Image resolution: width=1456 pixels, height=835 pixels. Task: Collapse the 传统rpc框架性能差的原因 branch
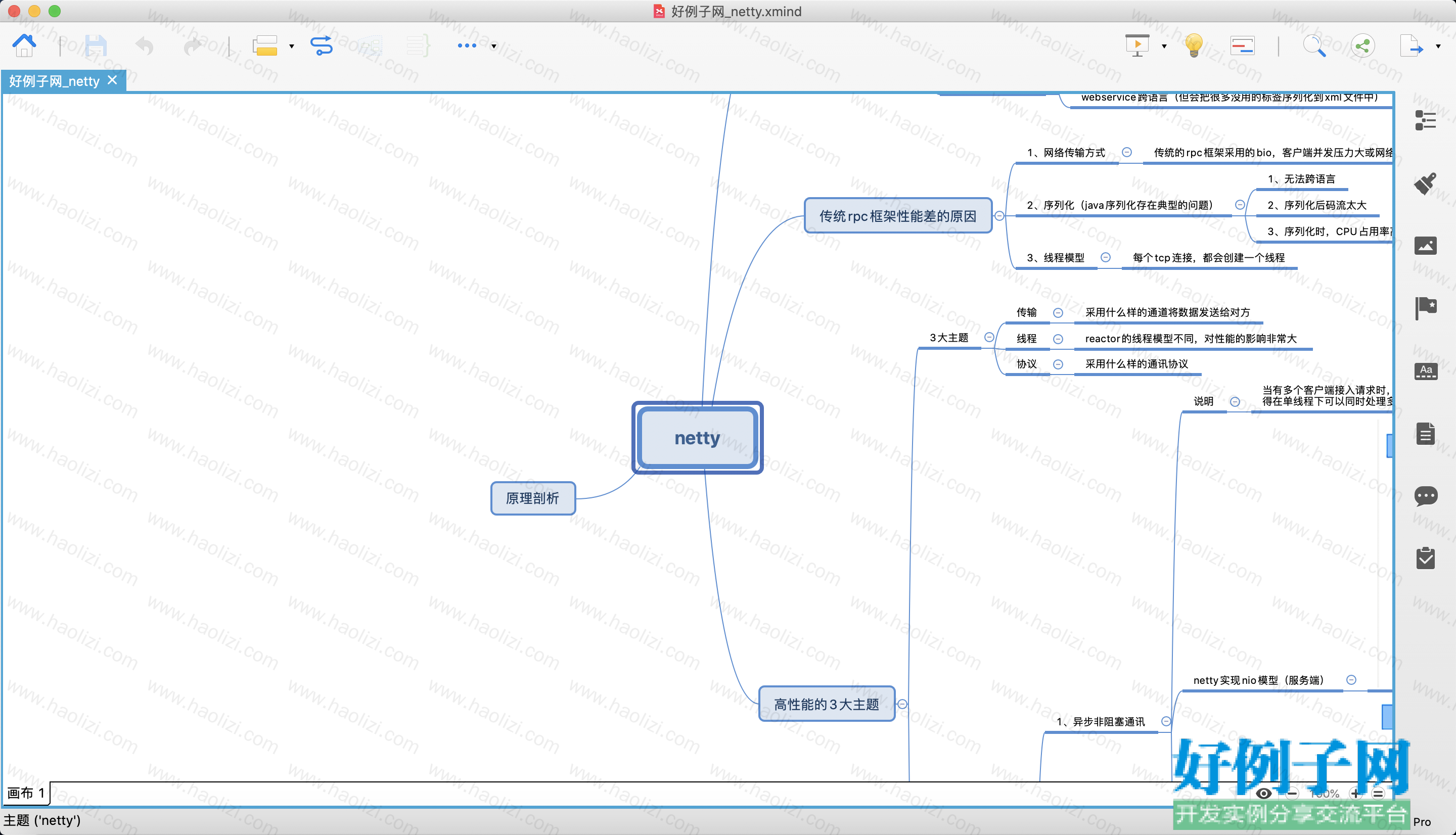(x=999, y=216)
